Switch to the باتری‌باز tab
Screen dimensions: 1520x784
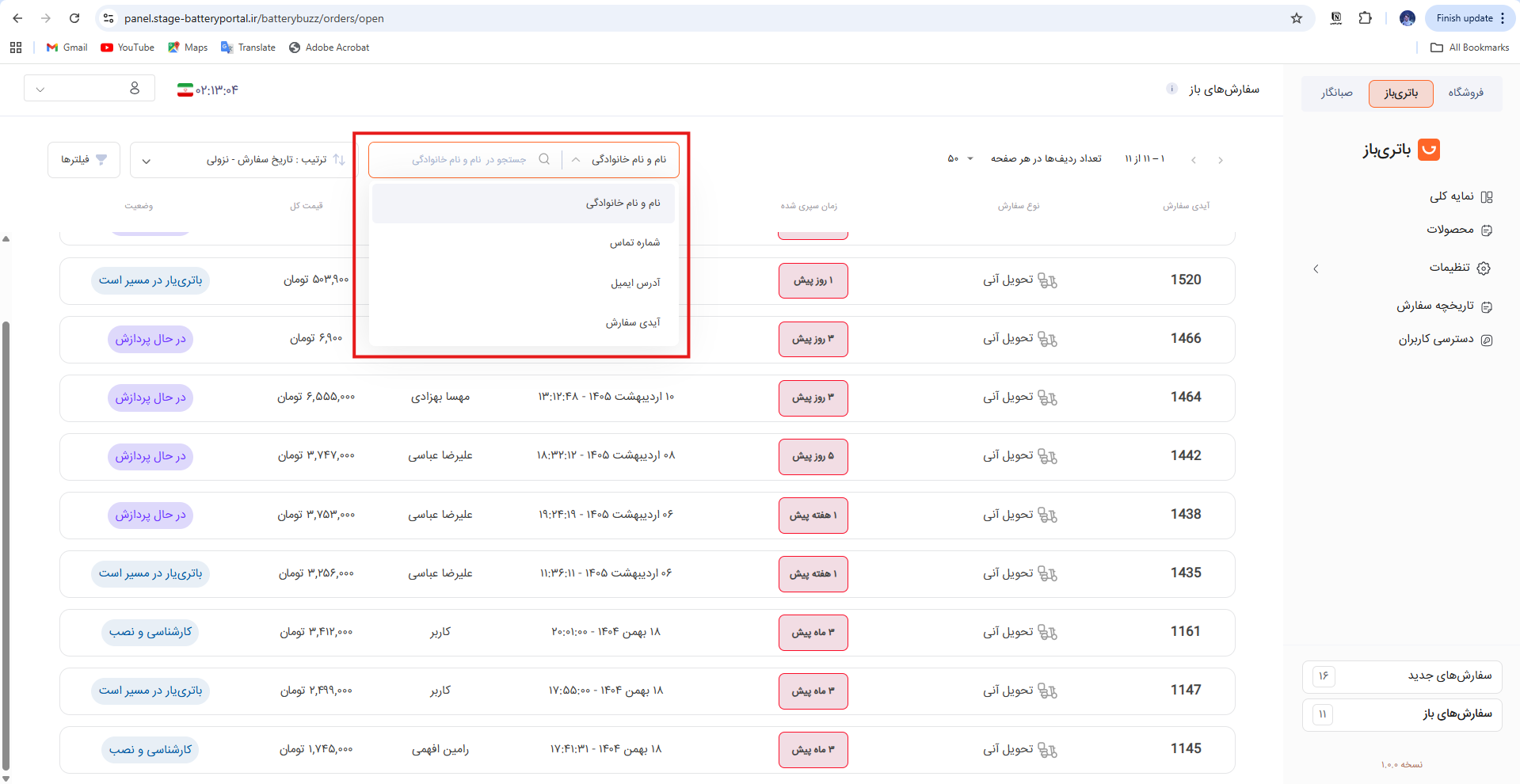(x=1401, y=93)
